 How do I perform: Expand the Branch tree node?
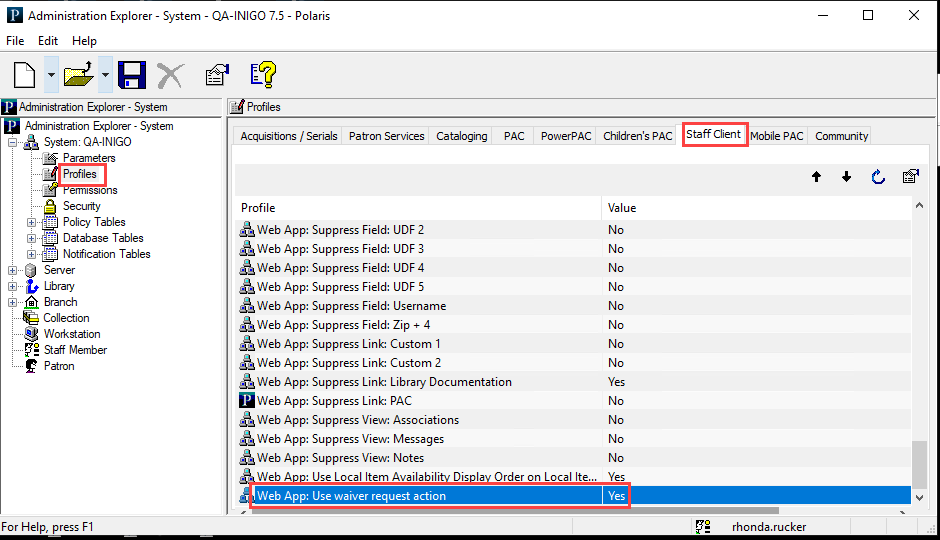coord(12,303)
